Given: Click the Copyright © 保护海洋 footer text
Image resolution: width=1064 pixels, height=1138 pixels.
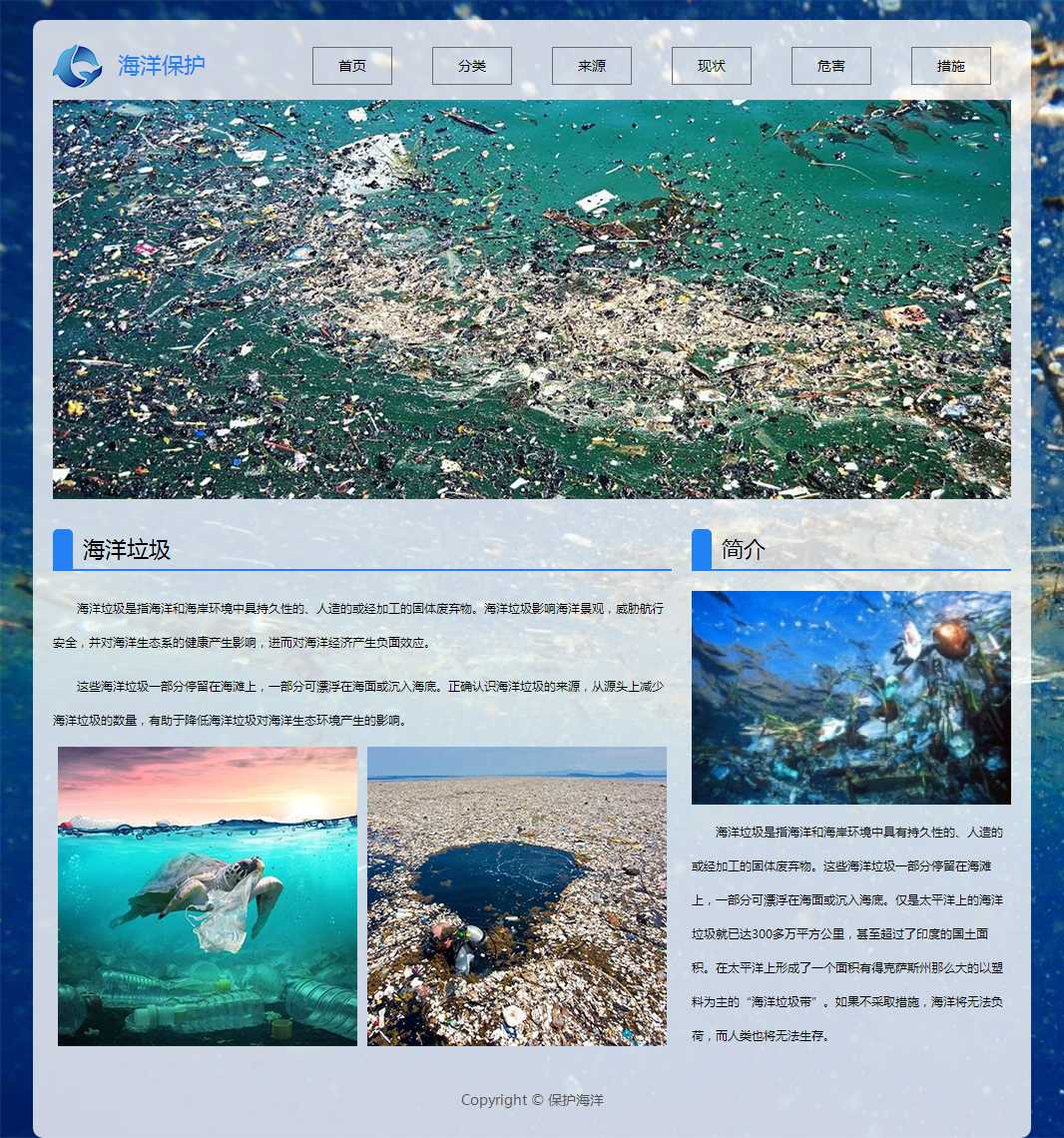Looking at the screenshot, I should pyautogui.click(x=532, y=1100).
